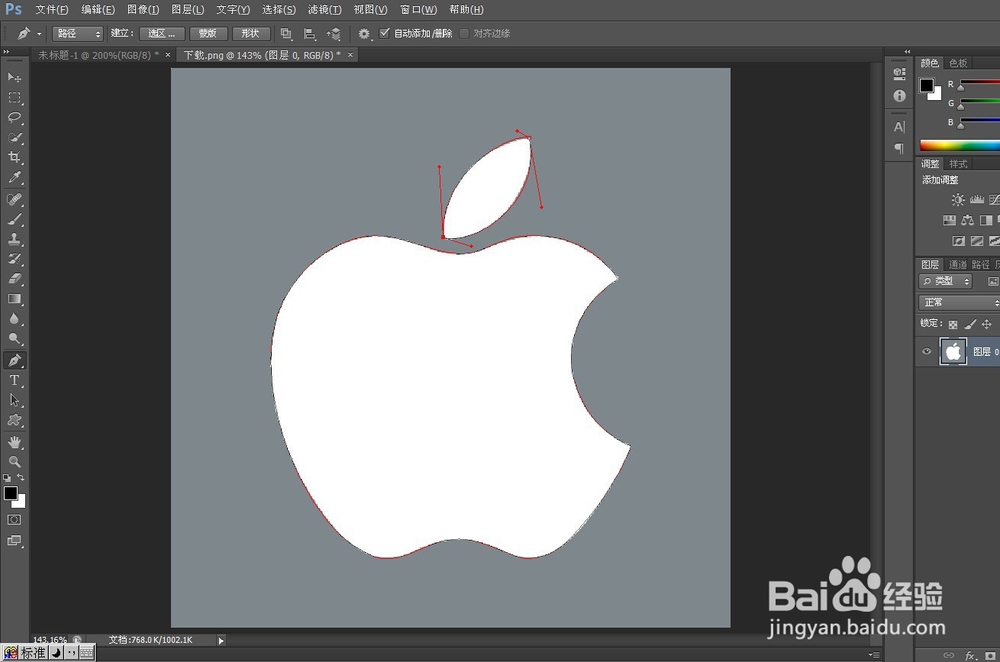Screen dimensions: 1000x662
Task: Toggle lock position
Action: 987,324
